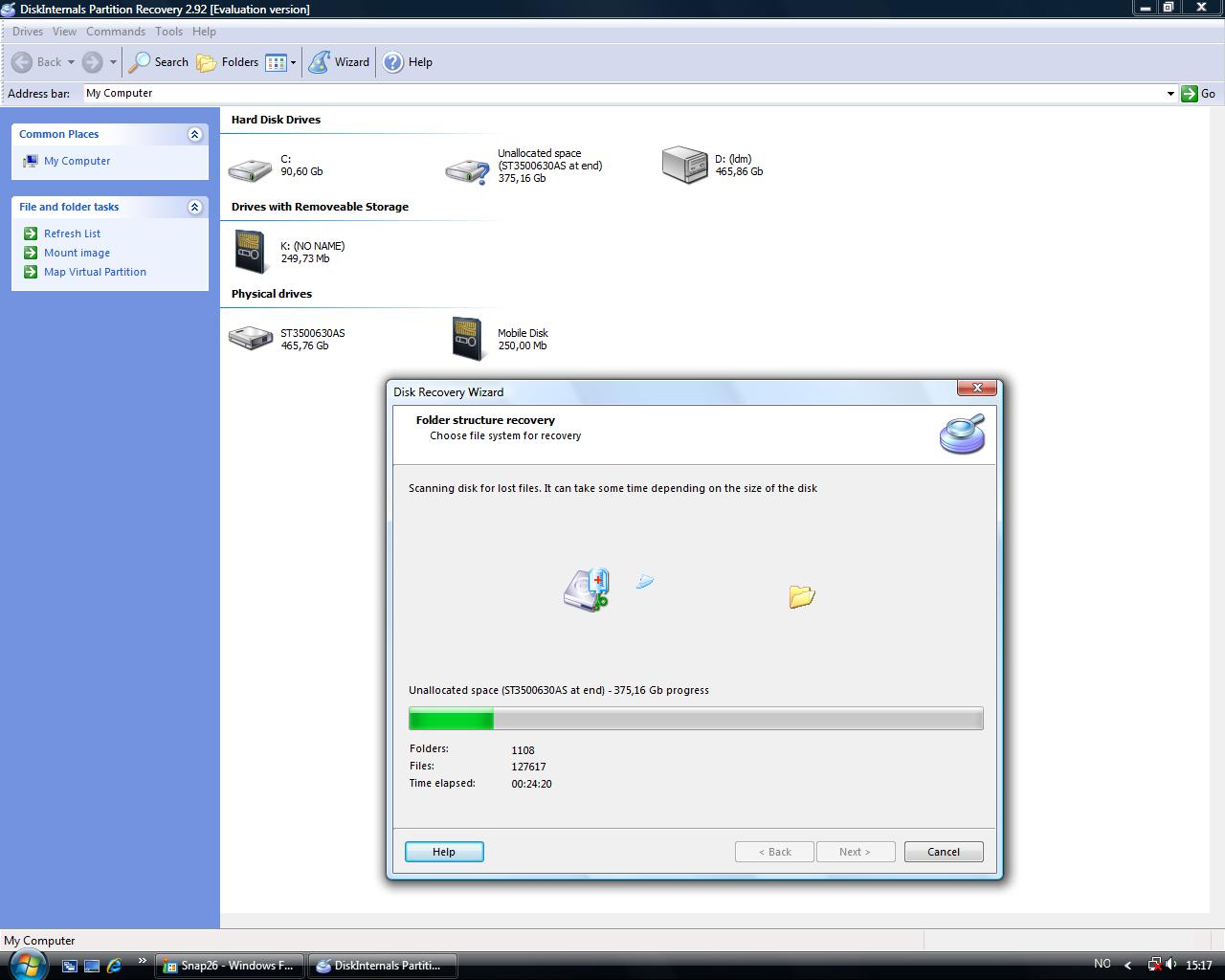
Task: Click the Files count value 127617
Action: pyautogui.click(x=528, y=767)
